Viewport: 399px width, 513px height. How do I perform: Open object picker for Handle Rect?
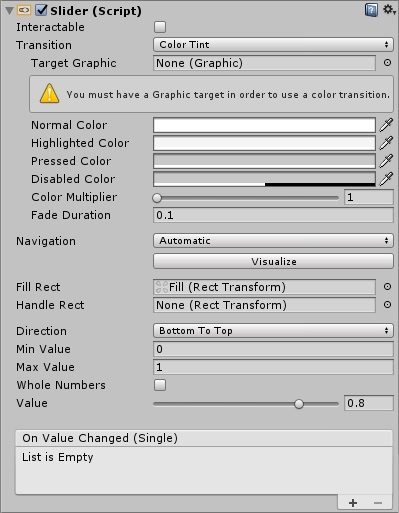[387, 305]
